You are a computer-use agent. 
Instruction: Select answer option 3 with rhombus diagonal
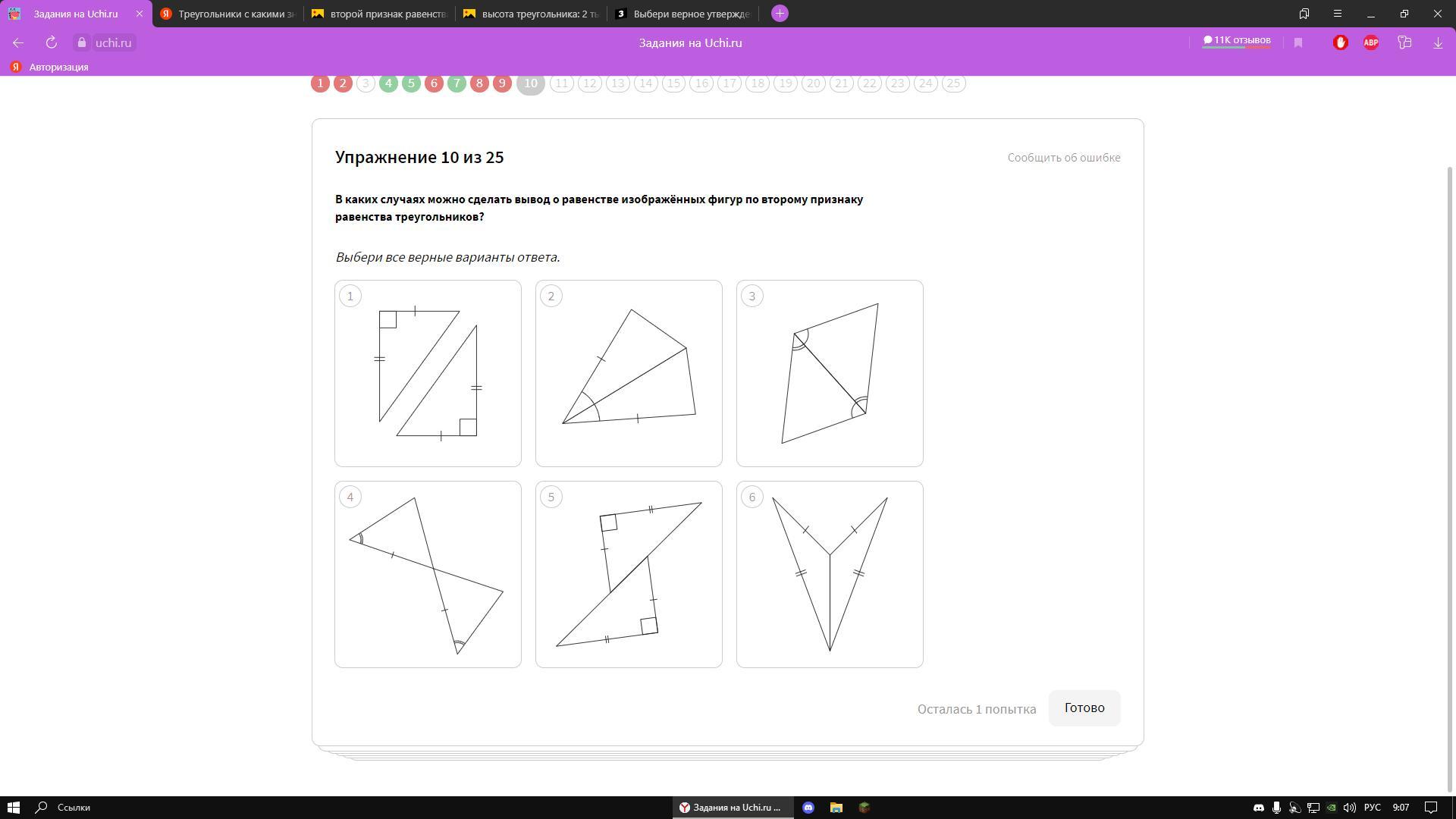pyautogui.click(x=830, y=373)
